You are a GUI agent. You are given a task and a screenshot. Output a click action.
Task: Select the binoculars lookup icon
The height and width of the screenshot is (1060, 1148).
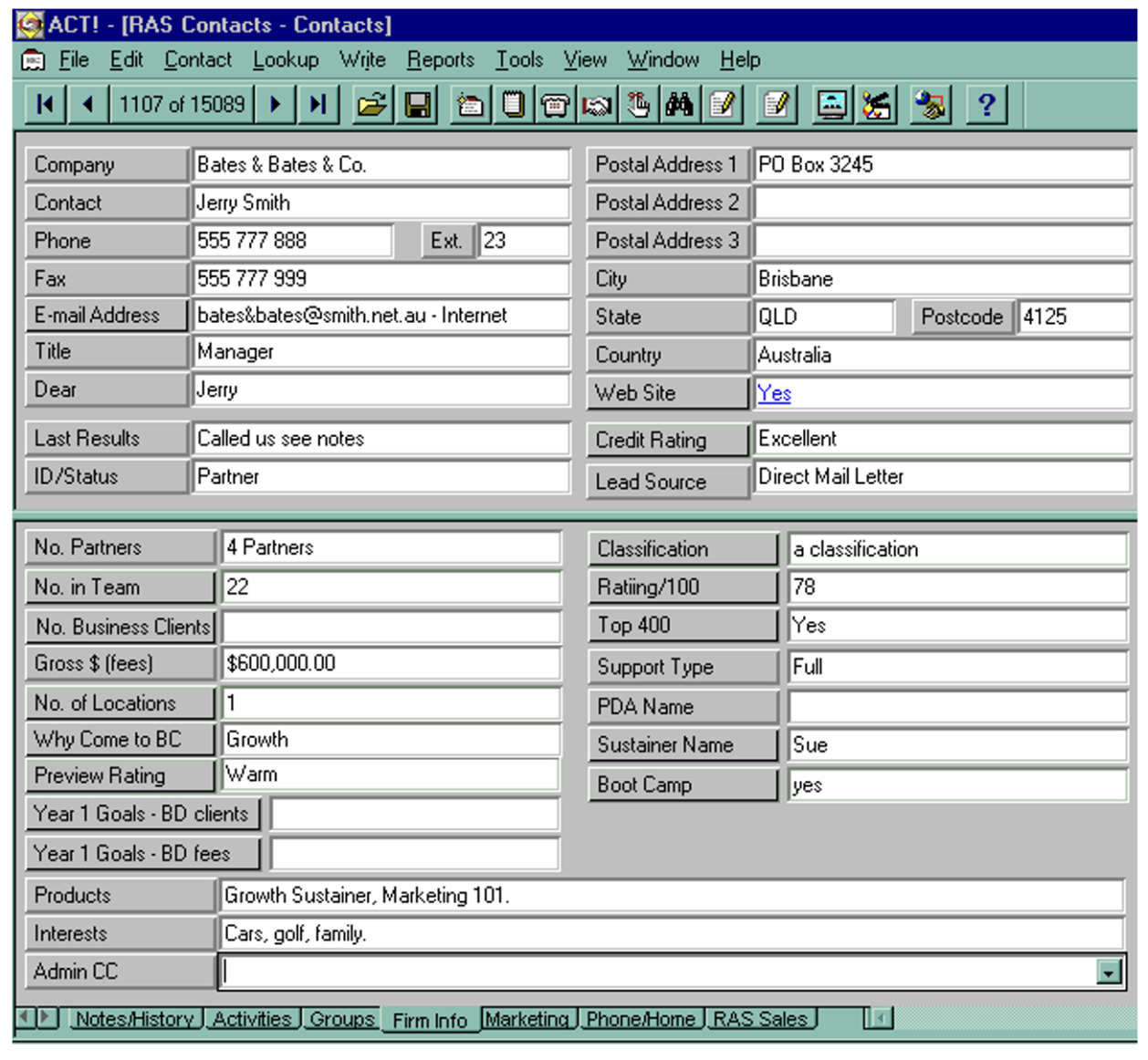(681, 105)
